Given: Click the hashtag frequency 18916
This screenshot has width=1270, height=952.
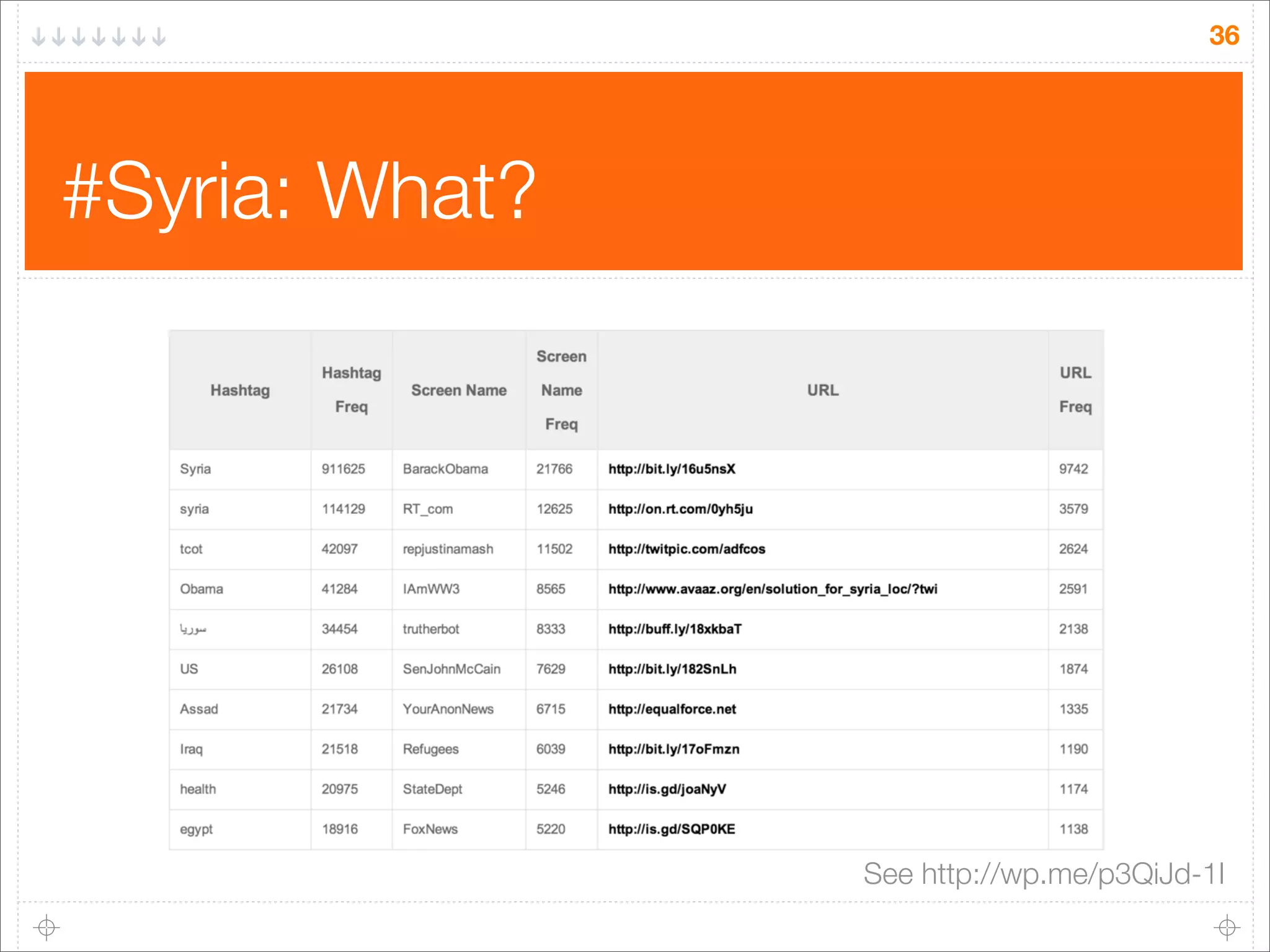Looking at the screenshot, I should [x=339, y=829].
